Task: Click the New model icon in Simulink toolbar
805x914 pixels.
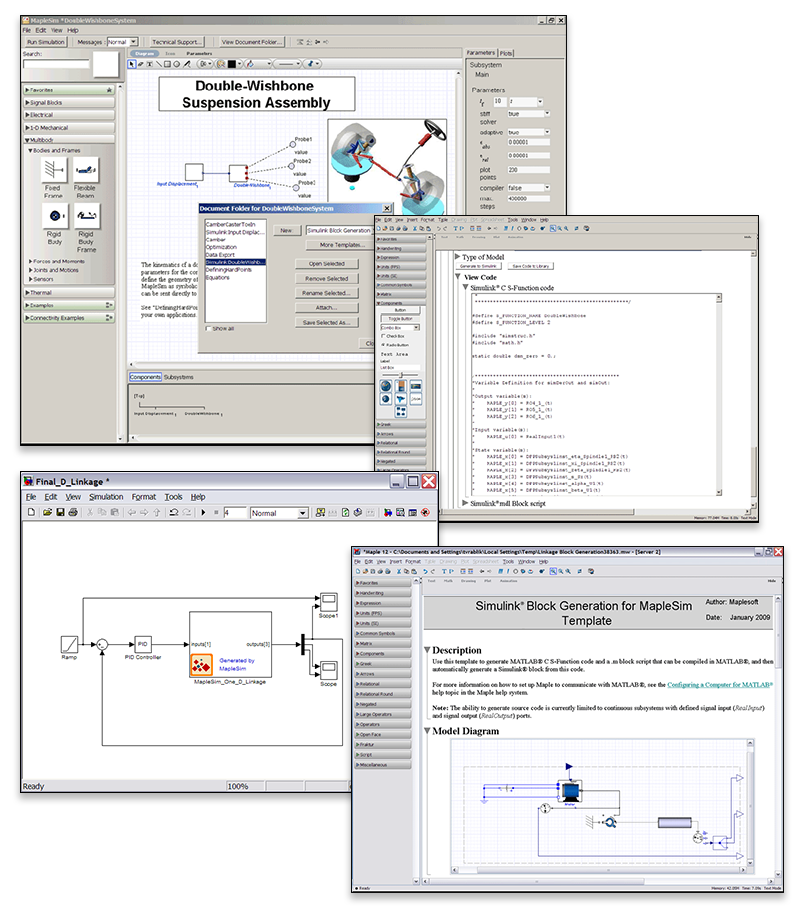Action: pyautogui.click(x=31, y=512)
